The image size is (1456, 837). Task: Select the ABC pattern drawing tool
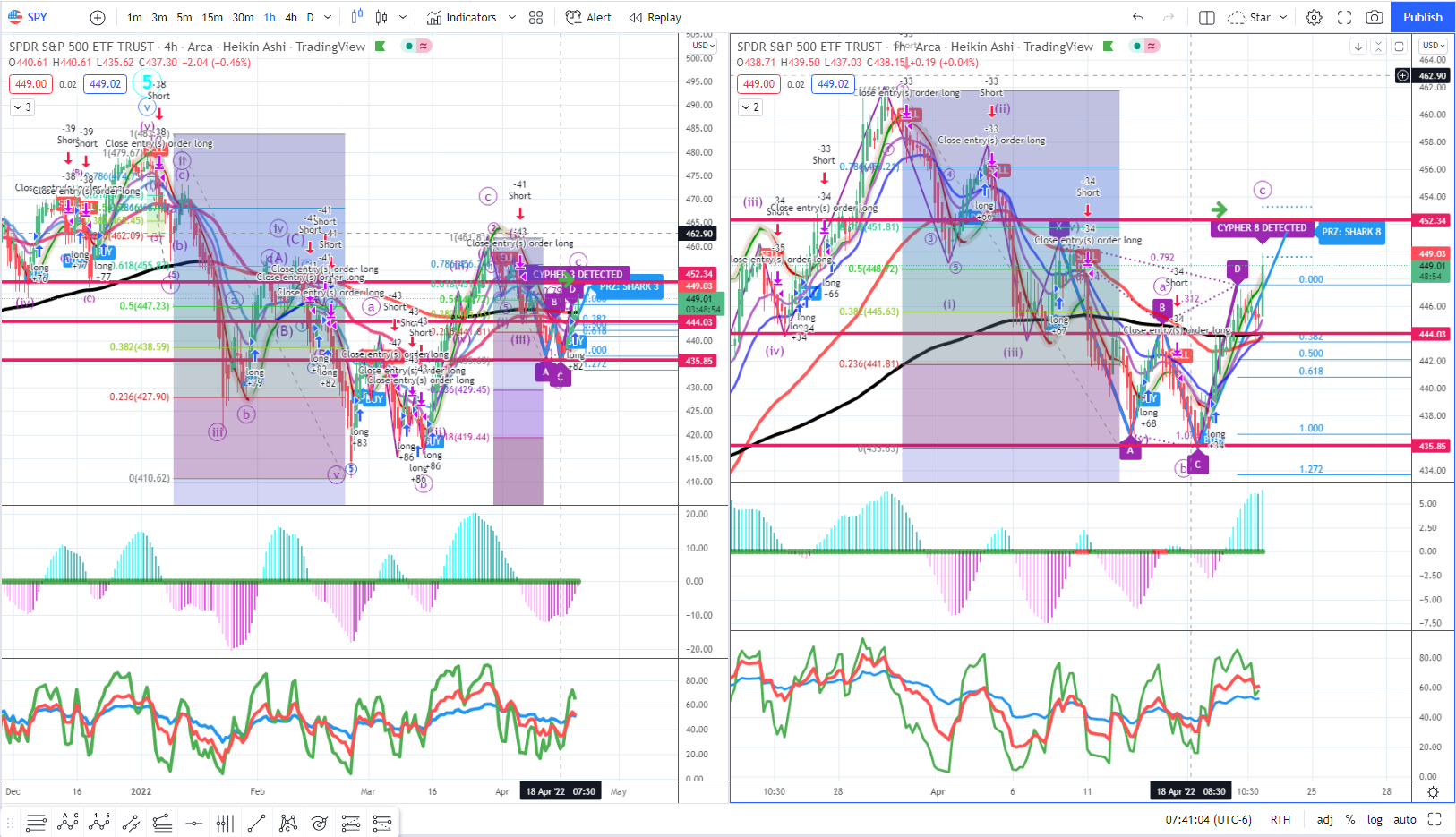coord(68,822)
